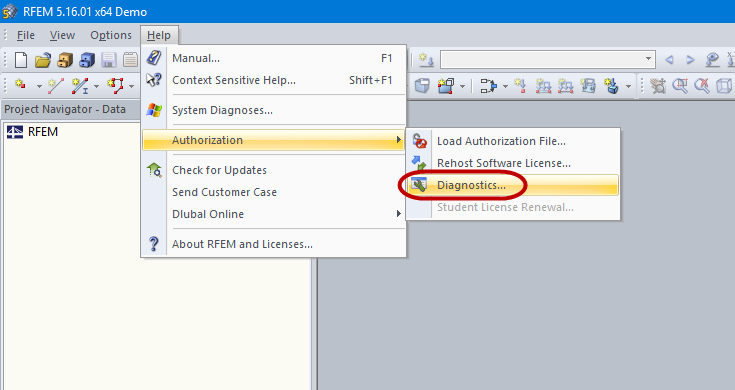The width and height of the screenshot is (735, 390).
Task: Click Check for Updates
Action: coord(274,170)
